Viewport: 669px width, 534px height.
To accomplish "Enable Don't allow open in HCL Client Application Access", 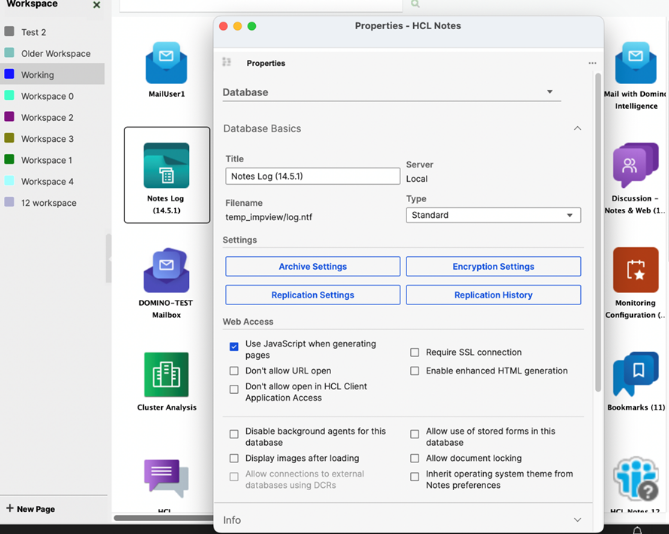I will 234,389.
